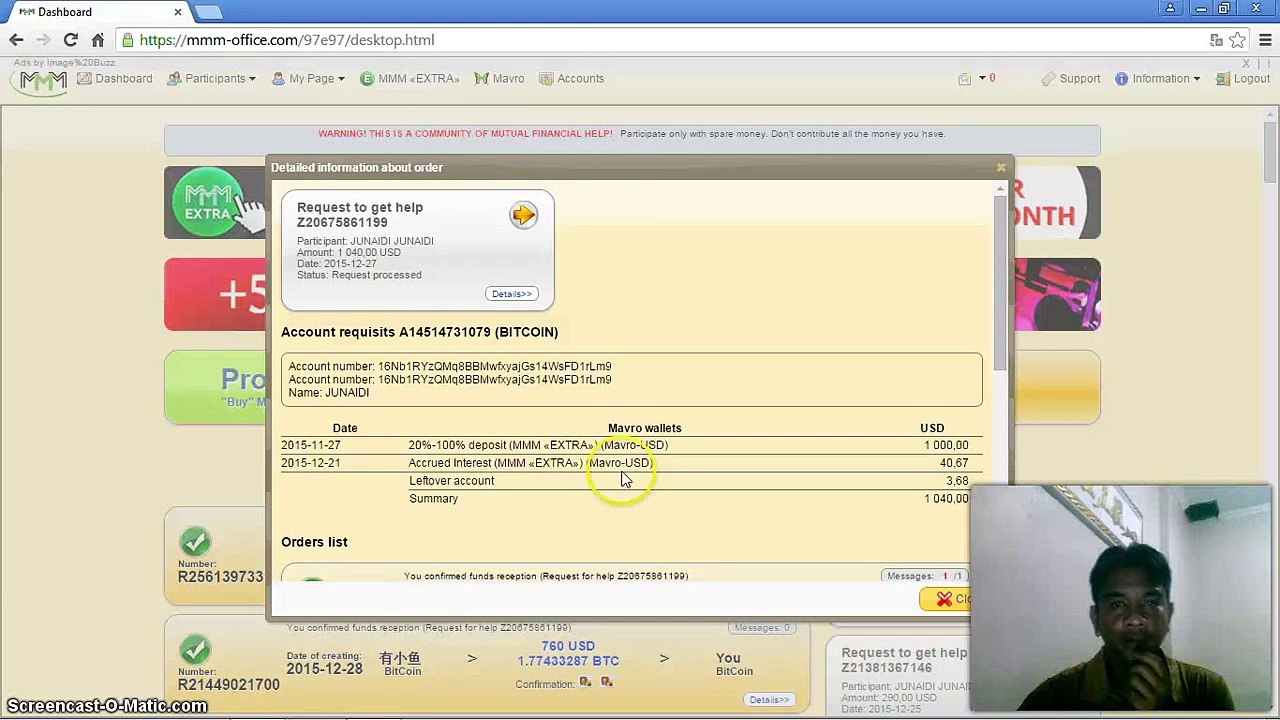Click the Logout link

tap(1243, 79)
